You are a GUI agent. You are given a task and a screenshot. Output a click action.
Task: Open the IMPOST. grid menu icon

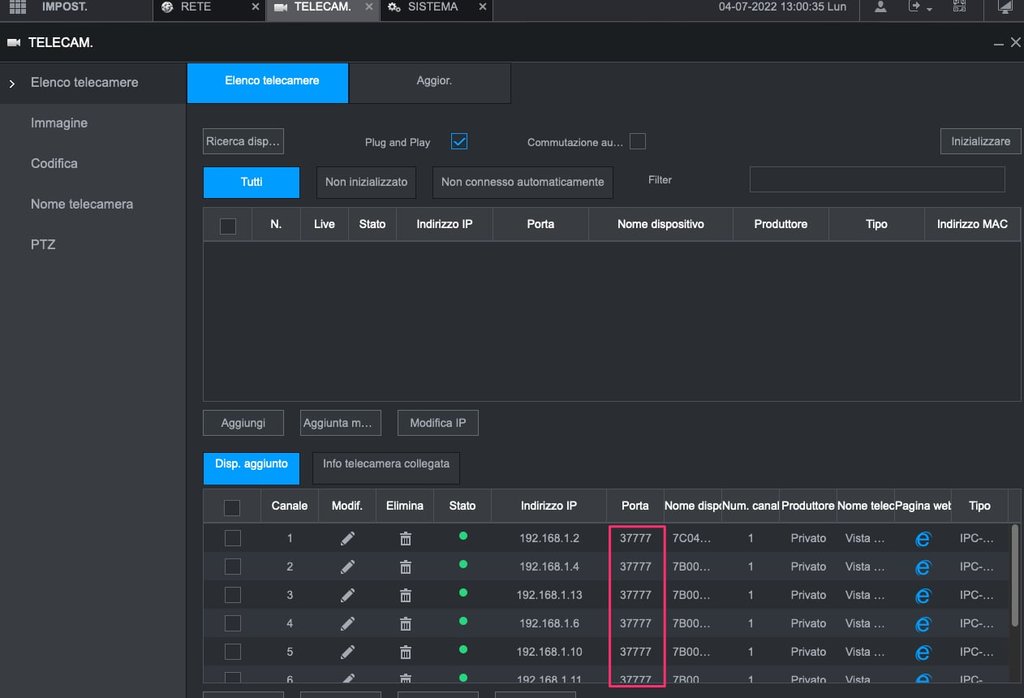coord(17,7)
